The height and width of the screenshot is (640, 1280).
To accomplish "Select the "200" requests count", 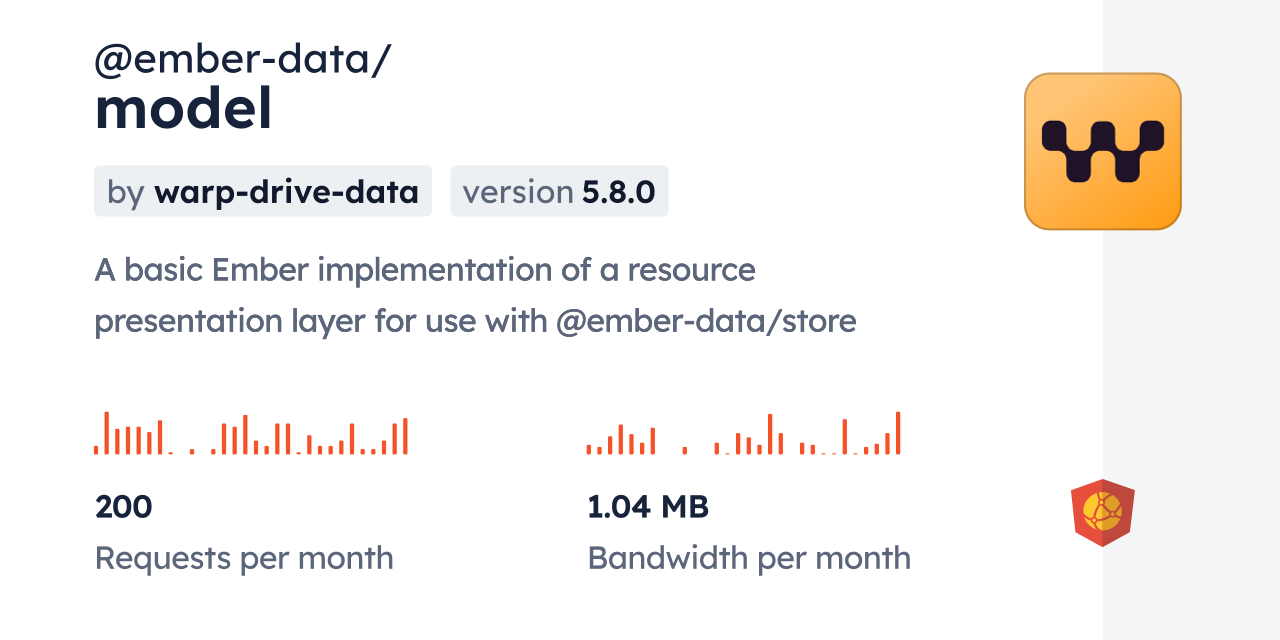I will 124,507.
